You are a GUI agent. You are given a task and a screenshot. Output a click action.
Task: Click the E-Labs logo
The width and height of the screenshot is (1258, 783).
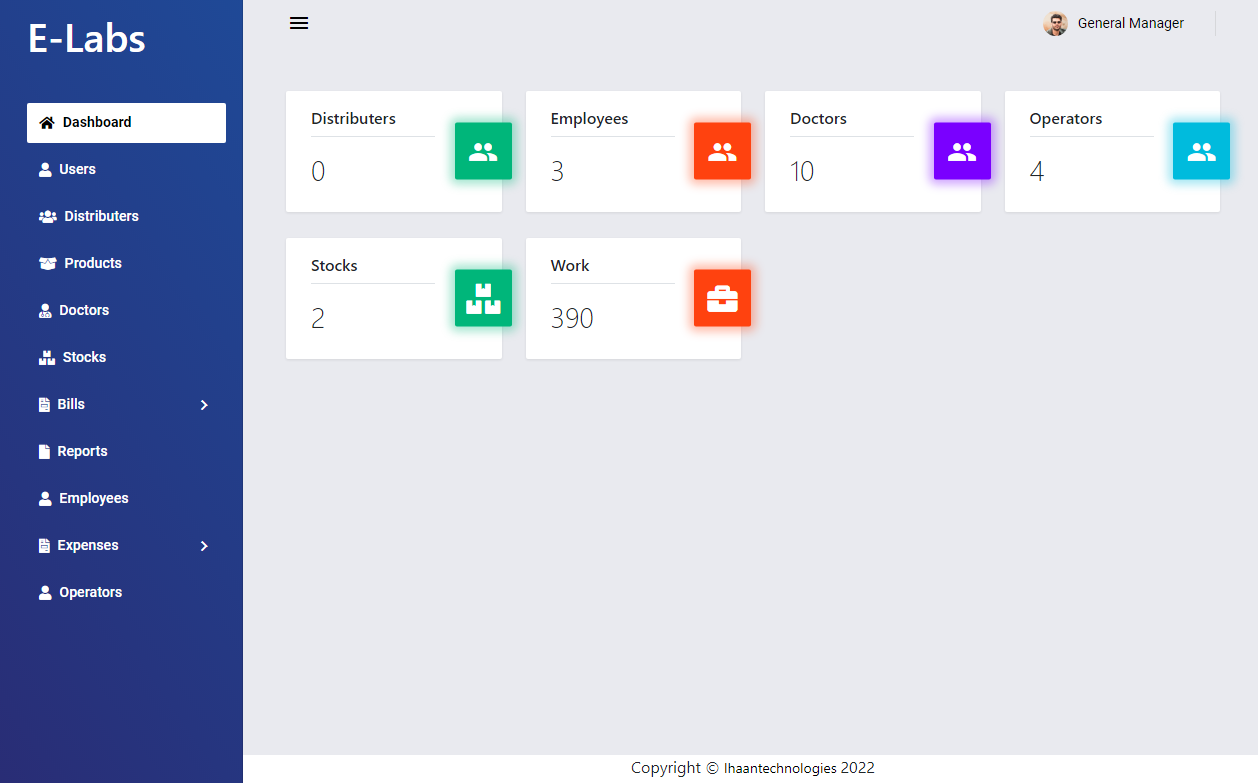[x=87, y=39]
